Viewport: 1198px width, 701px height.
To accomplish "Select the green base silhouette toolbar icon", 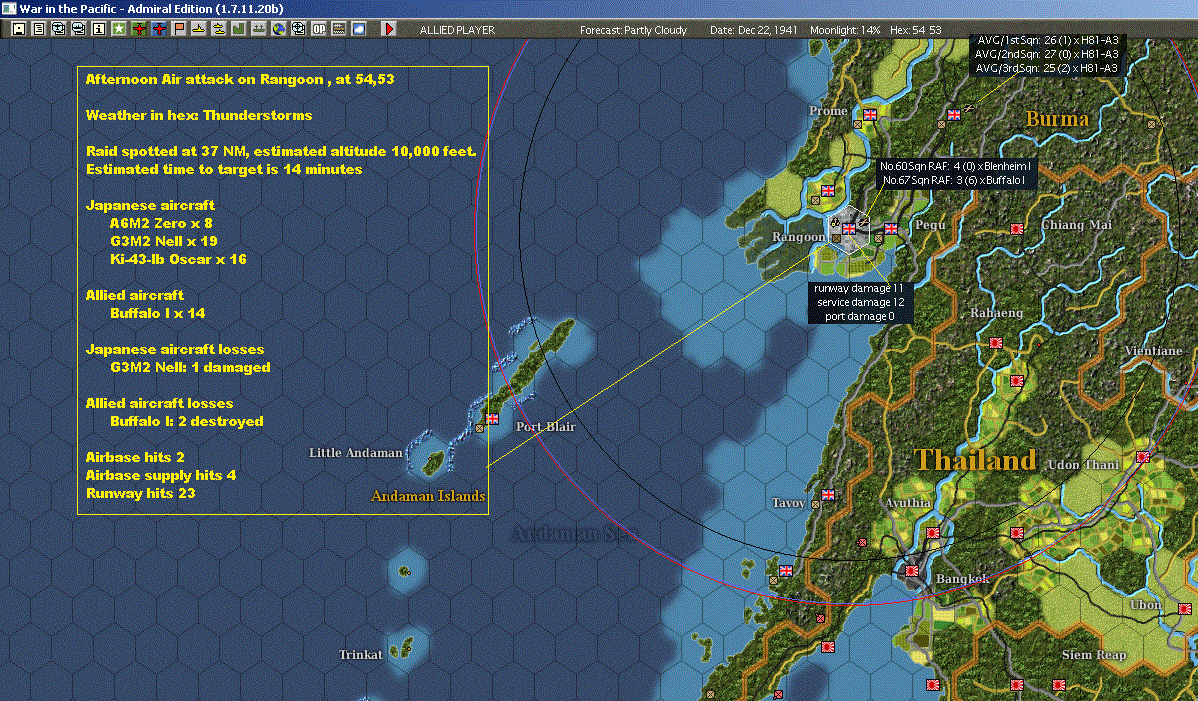I will (238, 29).
